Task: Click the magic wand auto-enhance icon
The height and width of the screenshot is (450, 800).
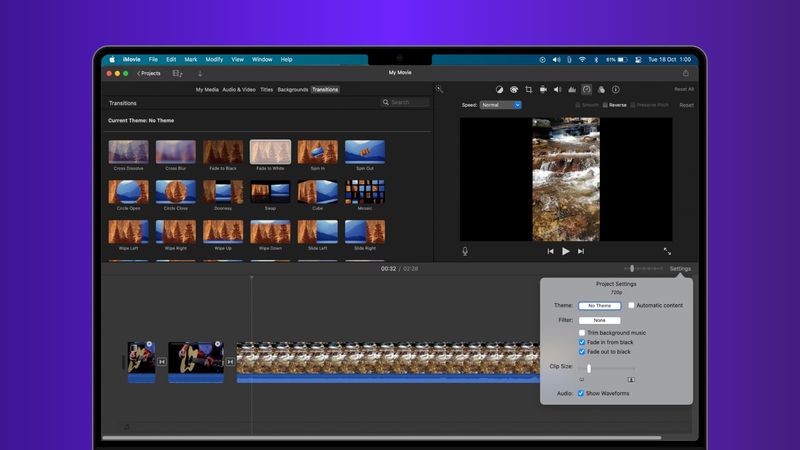Action: tap(439, 89)
